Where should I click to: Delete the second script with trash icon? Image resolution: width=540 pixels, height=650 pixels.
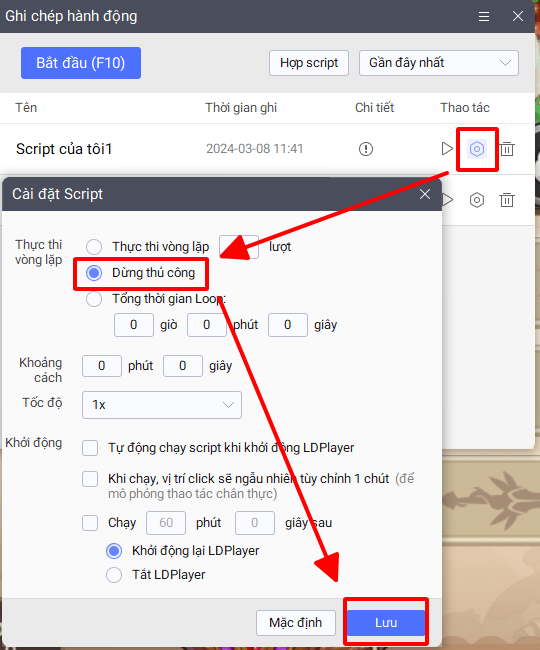(507, 200)
